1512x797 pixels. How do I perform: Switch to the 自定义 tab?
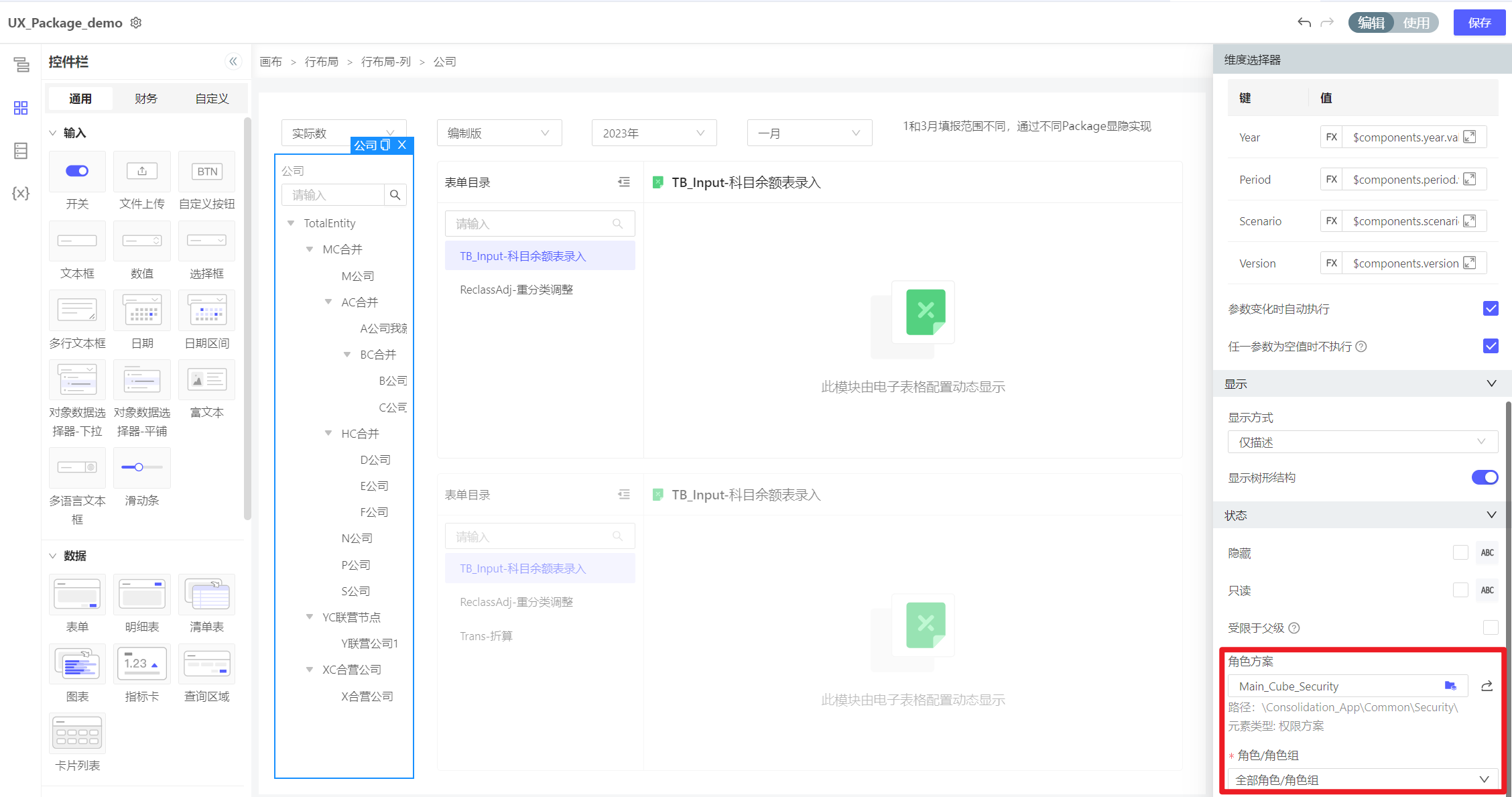[212, 99]
